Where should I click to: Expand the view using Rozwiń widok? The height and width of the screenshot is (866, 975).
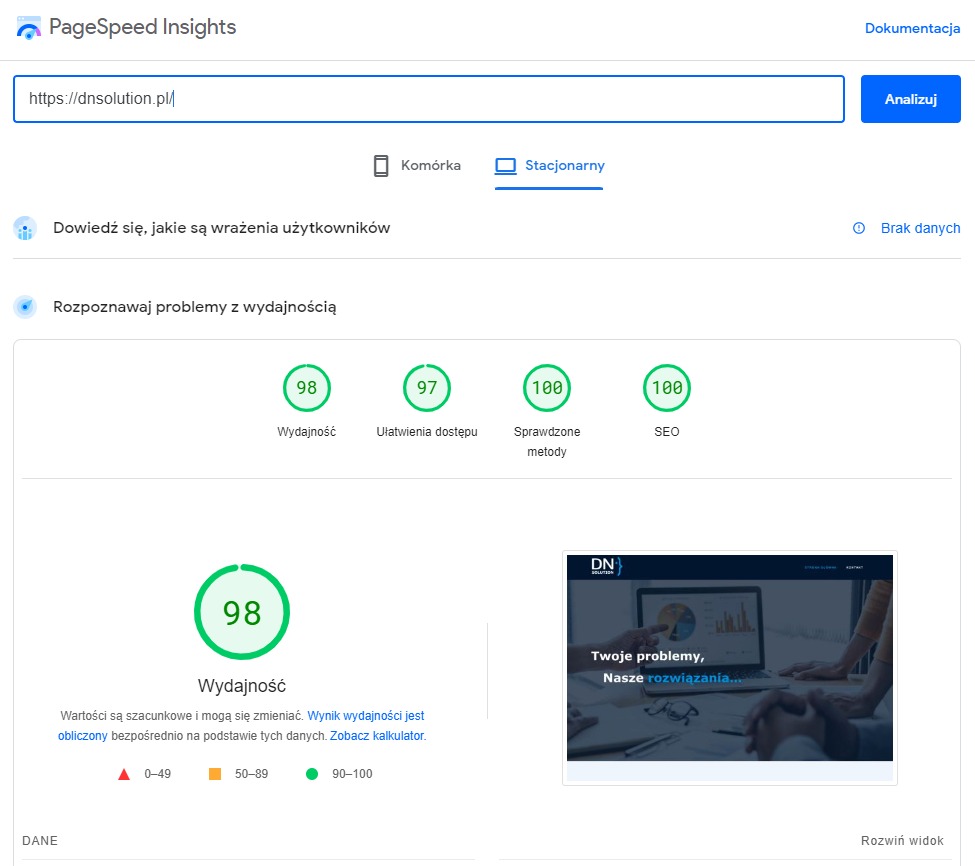tap(902, 841)
